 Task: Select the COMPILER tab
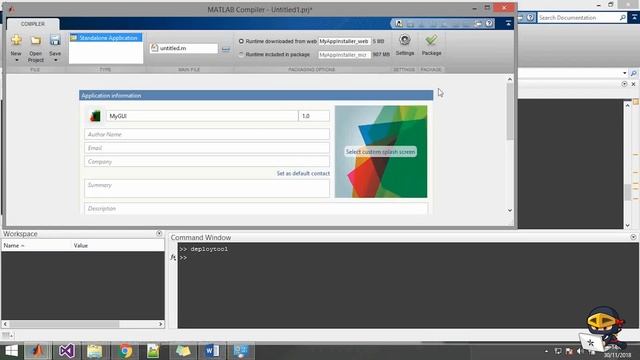pyautogui.click(x=33, y=24)
